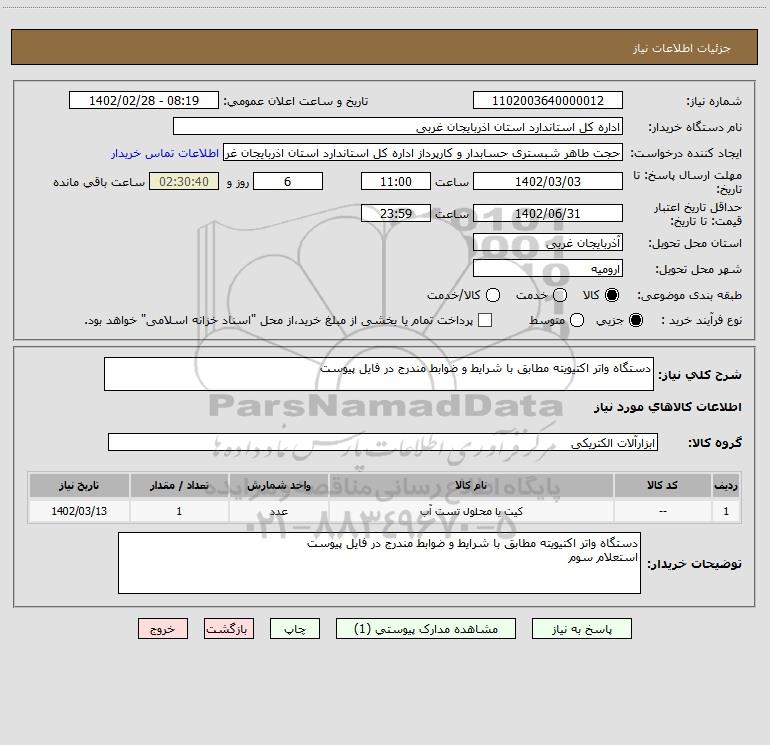Click the request creator field حجت طاهر شبستری

point(423,153)
